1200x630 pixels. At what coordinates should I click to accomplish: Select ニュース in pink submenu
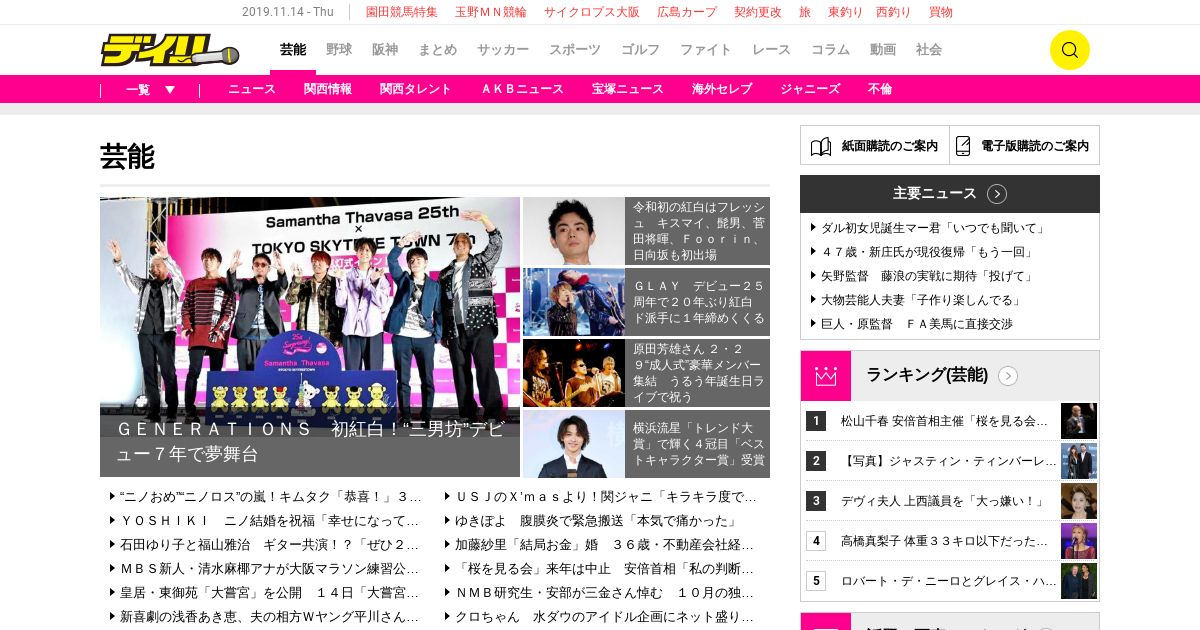tap(252, 89)
